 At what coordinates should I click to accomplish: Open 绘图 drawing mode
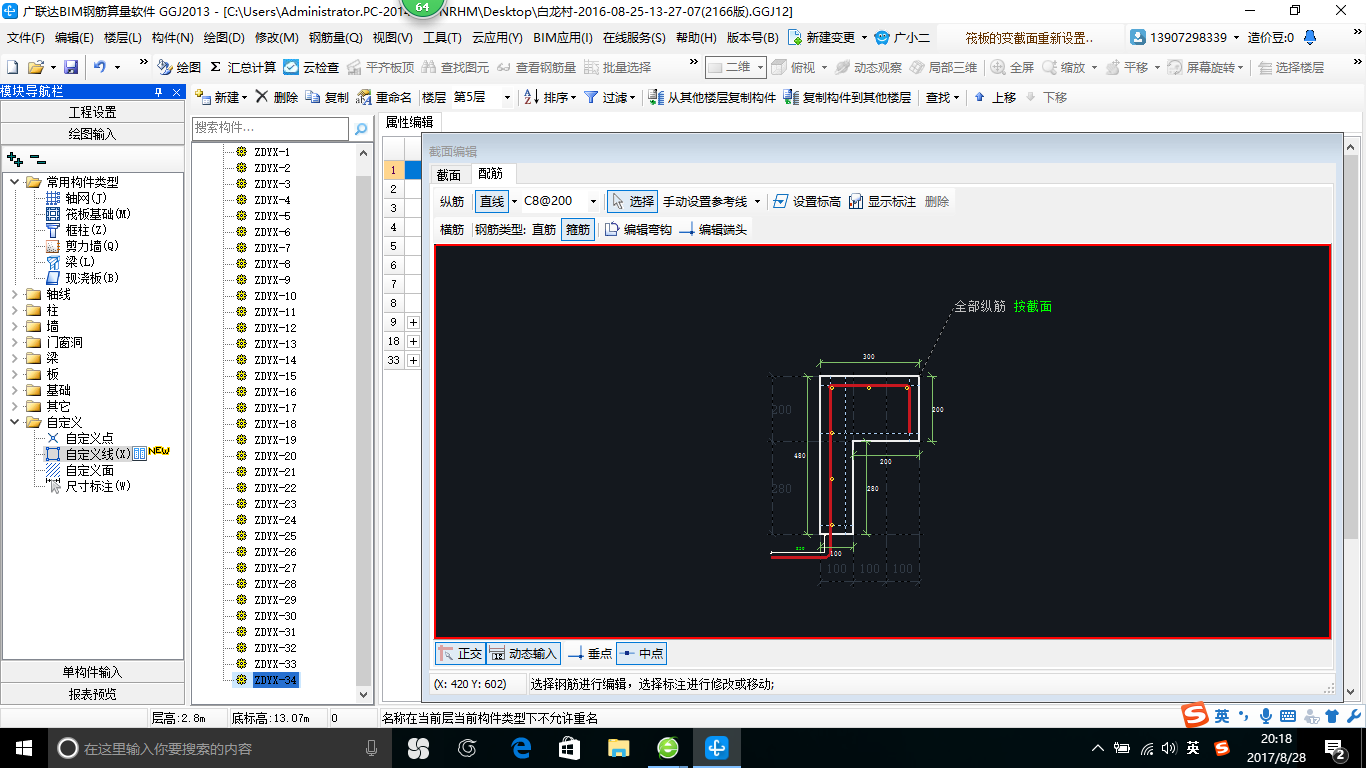180,67
